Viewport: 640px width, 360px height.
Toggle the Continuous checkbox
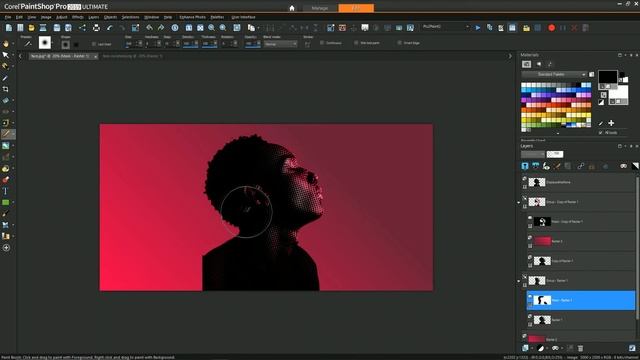tap(322, 43)
